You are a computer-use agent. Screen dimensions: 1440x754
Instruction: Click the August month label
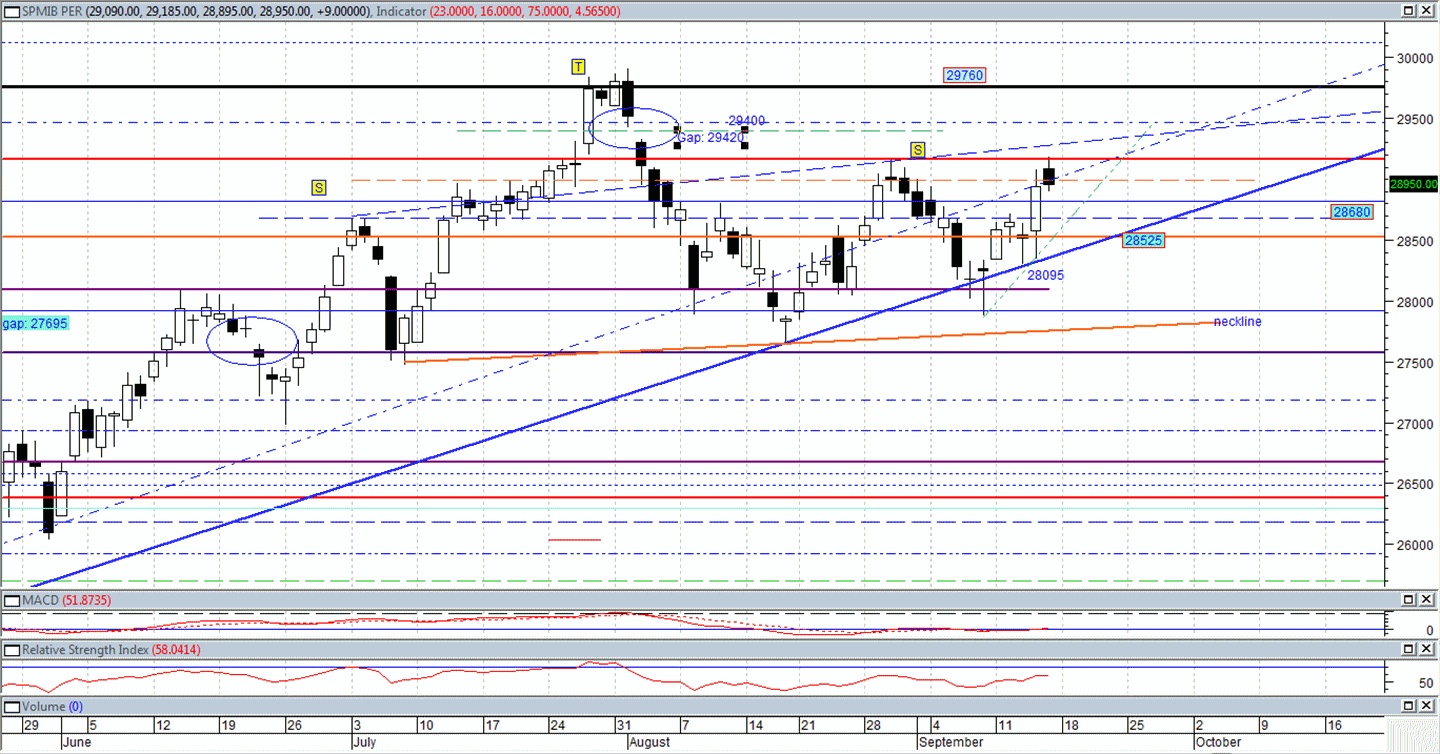pos(652,743)
